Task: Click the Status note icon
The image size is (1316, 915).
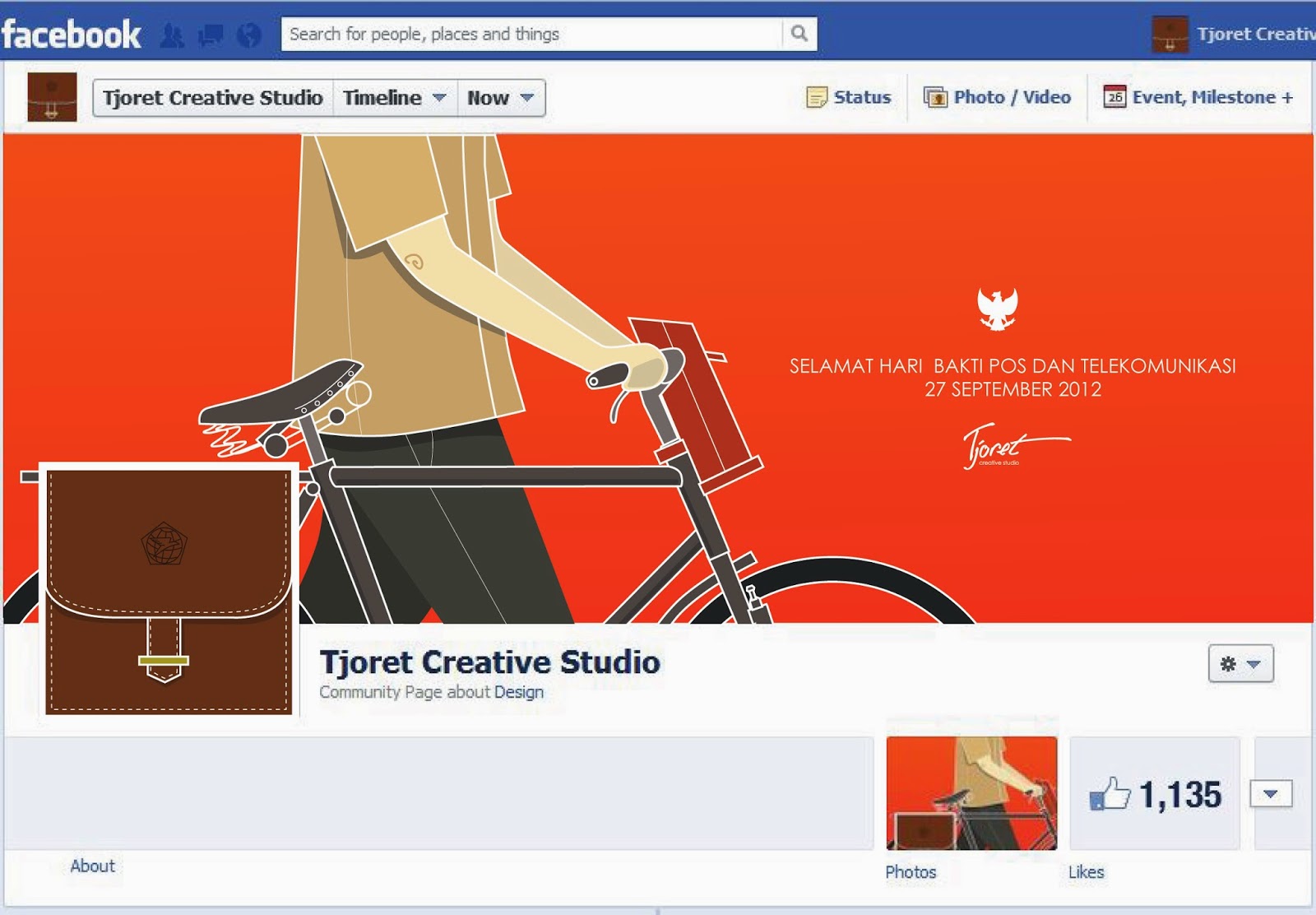Action: tap(816, 97)
